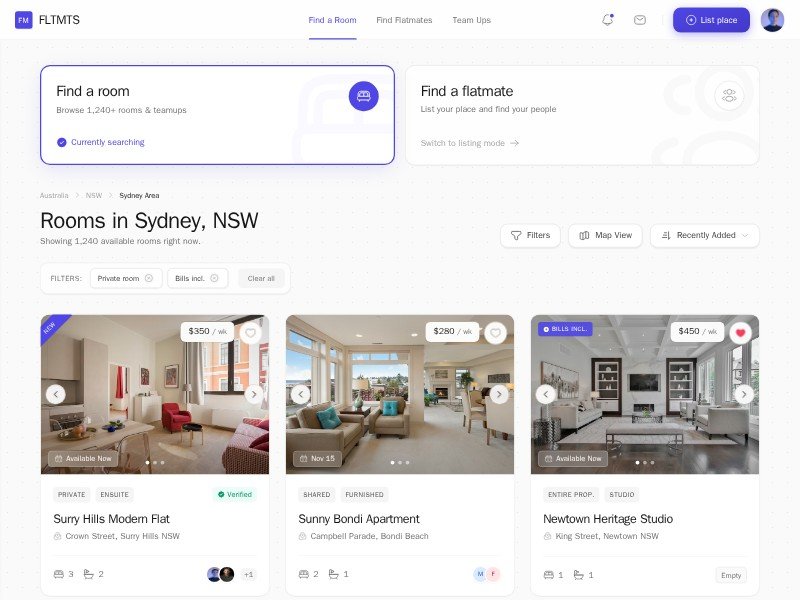Switch to the Find Flatmates tab
This screenshot has width=800, height=600.
point(404,20)
